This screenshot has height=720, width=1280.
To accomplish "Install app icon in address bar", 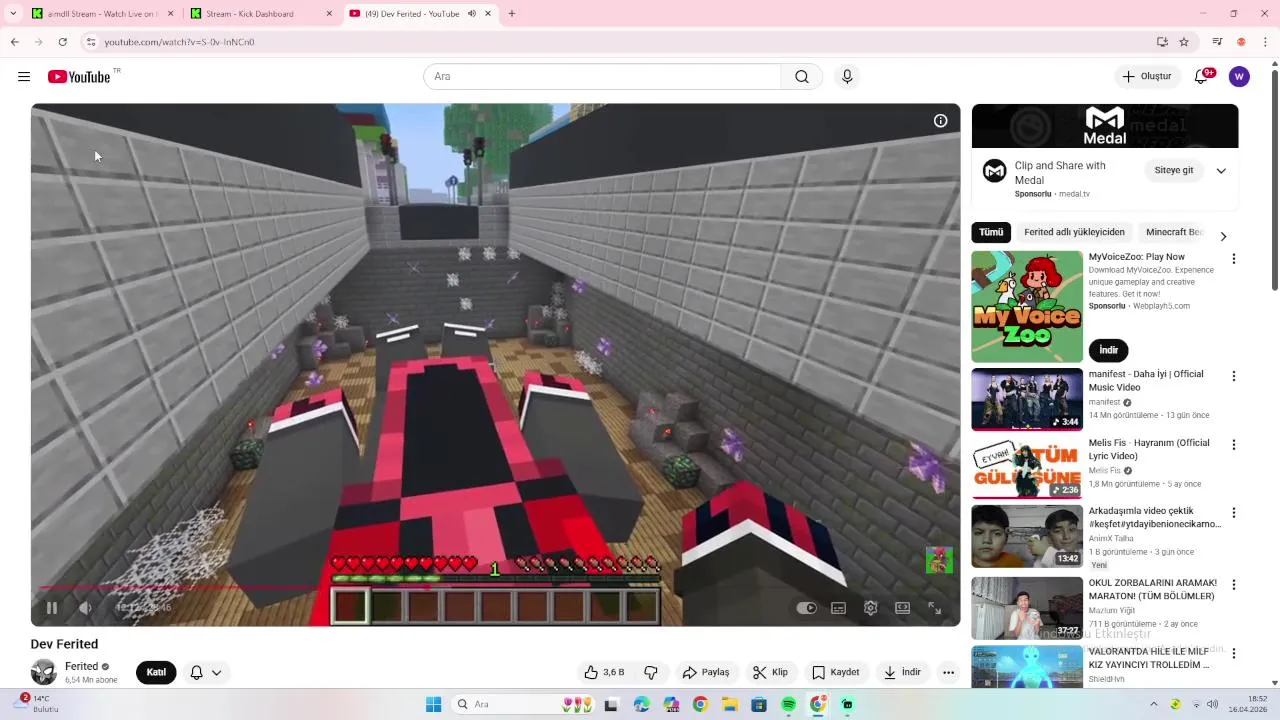I will point(1162,42).
